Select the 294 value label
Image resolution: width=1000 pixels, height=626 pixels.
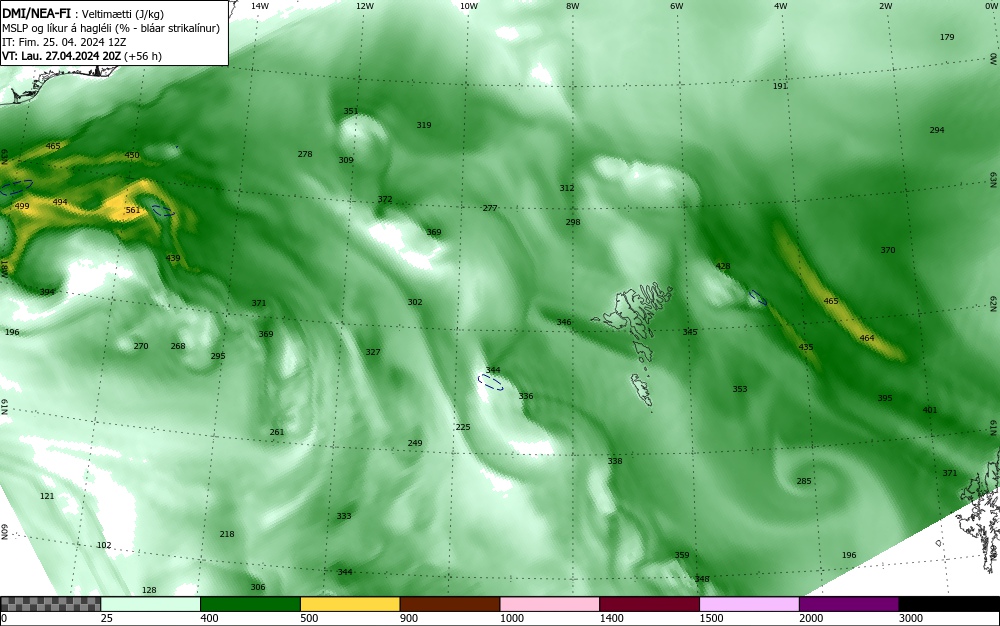click(936, 130)
